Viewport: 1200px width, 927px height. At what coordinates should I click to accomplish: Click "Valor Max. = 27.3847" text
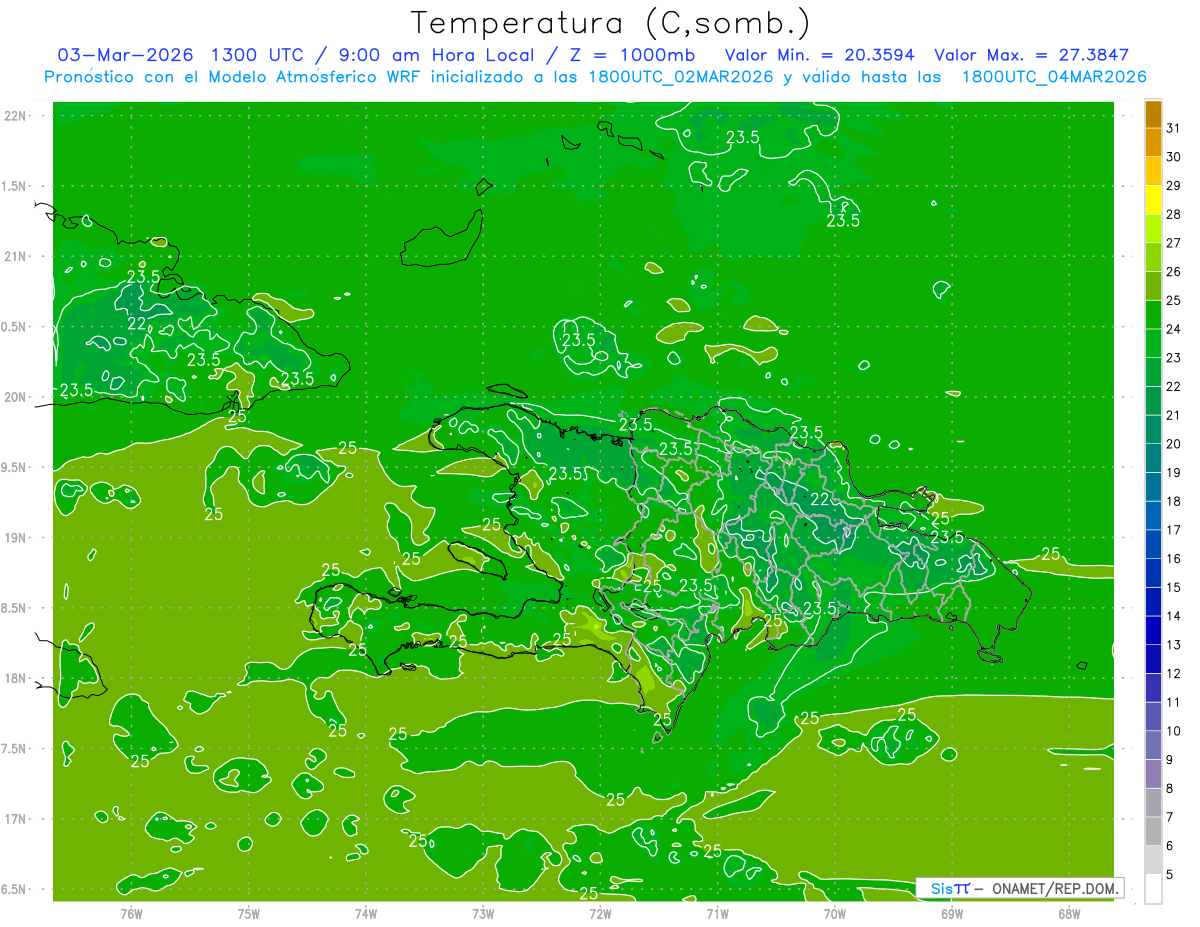tap(1031, 54)
